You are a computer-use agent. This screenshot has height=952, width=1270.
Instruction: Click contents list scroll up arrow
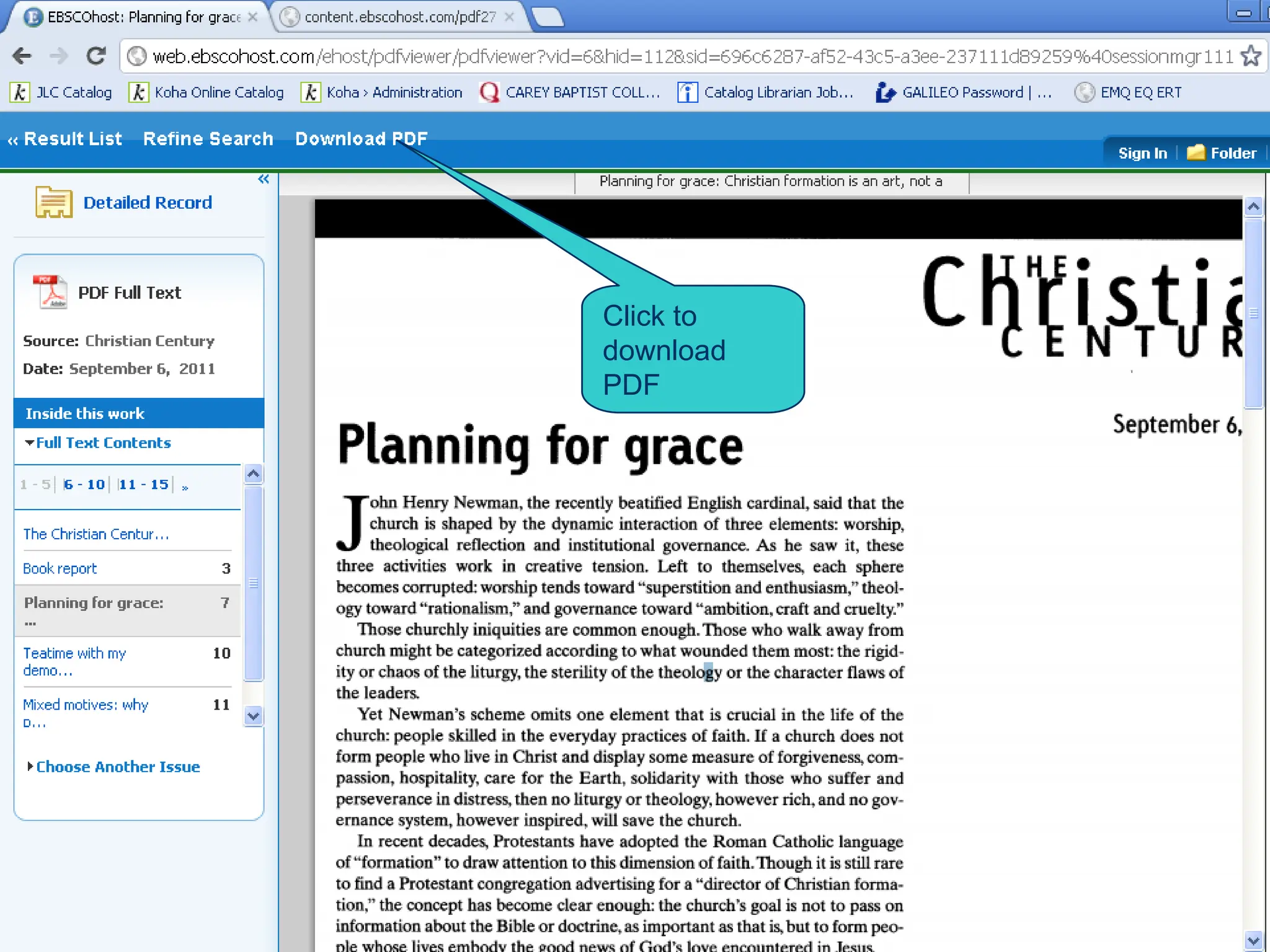[x=253, y=475]
